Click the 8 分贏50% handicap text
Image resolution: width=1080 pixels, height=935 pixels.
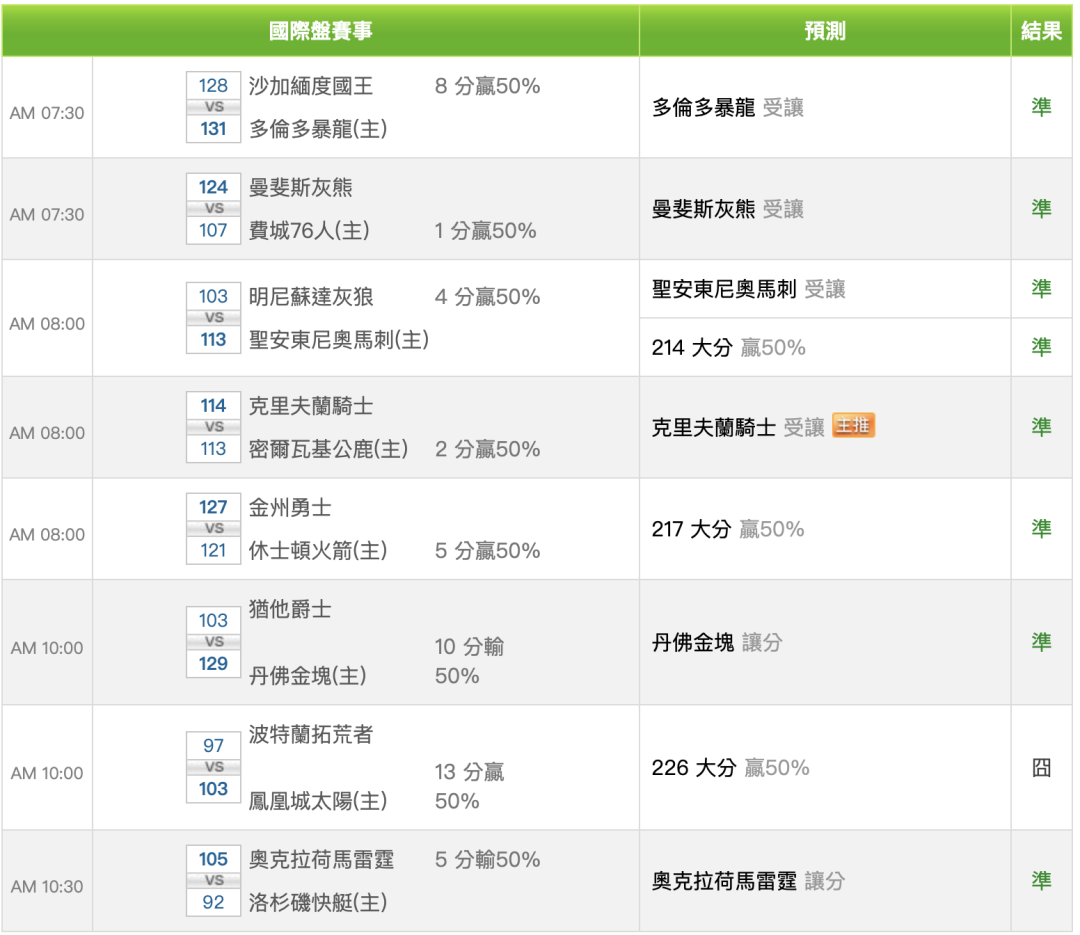pyautogui.click(x=487, y=86)
